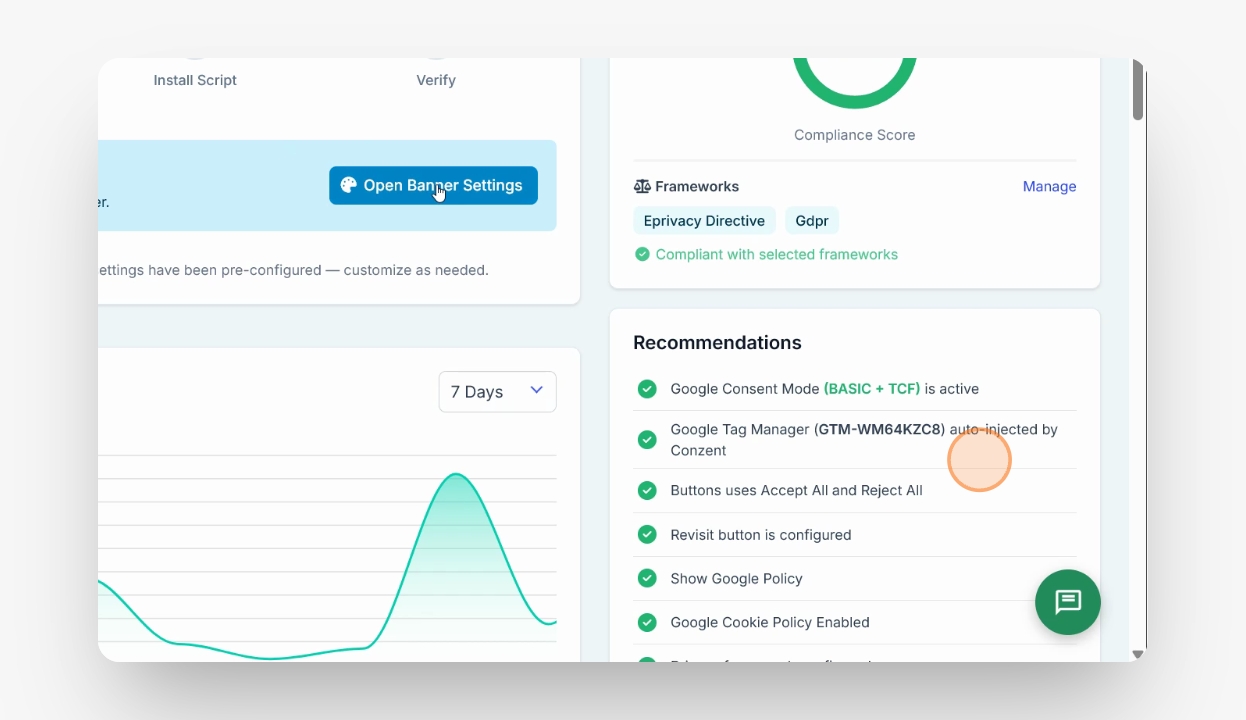Click the scroll down arrow of the scrollbar
Image resolution: width=1246 pixels, height=720 pixels.
[x=1137, y=654]
